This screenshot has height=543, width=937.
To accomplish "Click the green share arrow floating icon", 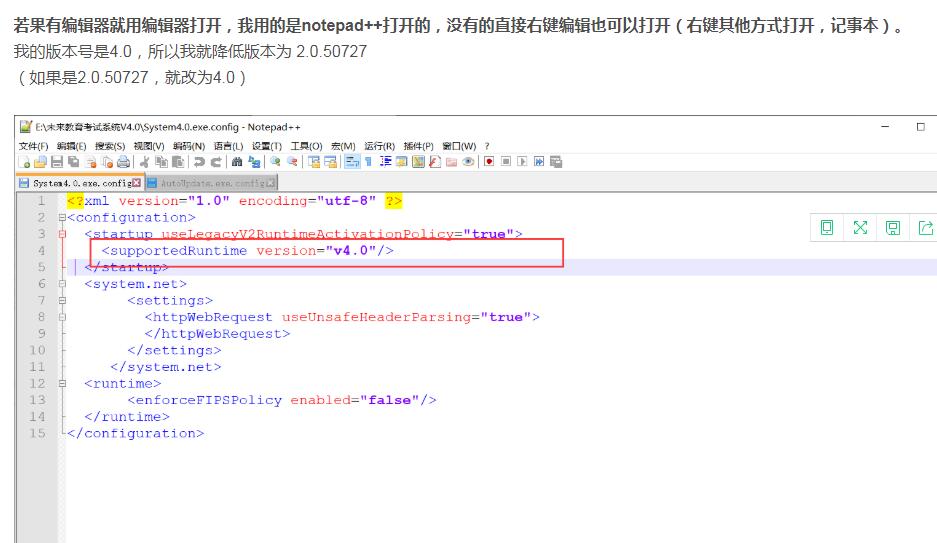I will pyautogui.click(x=926, y=228).
